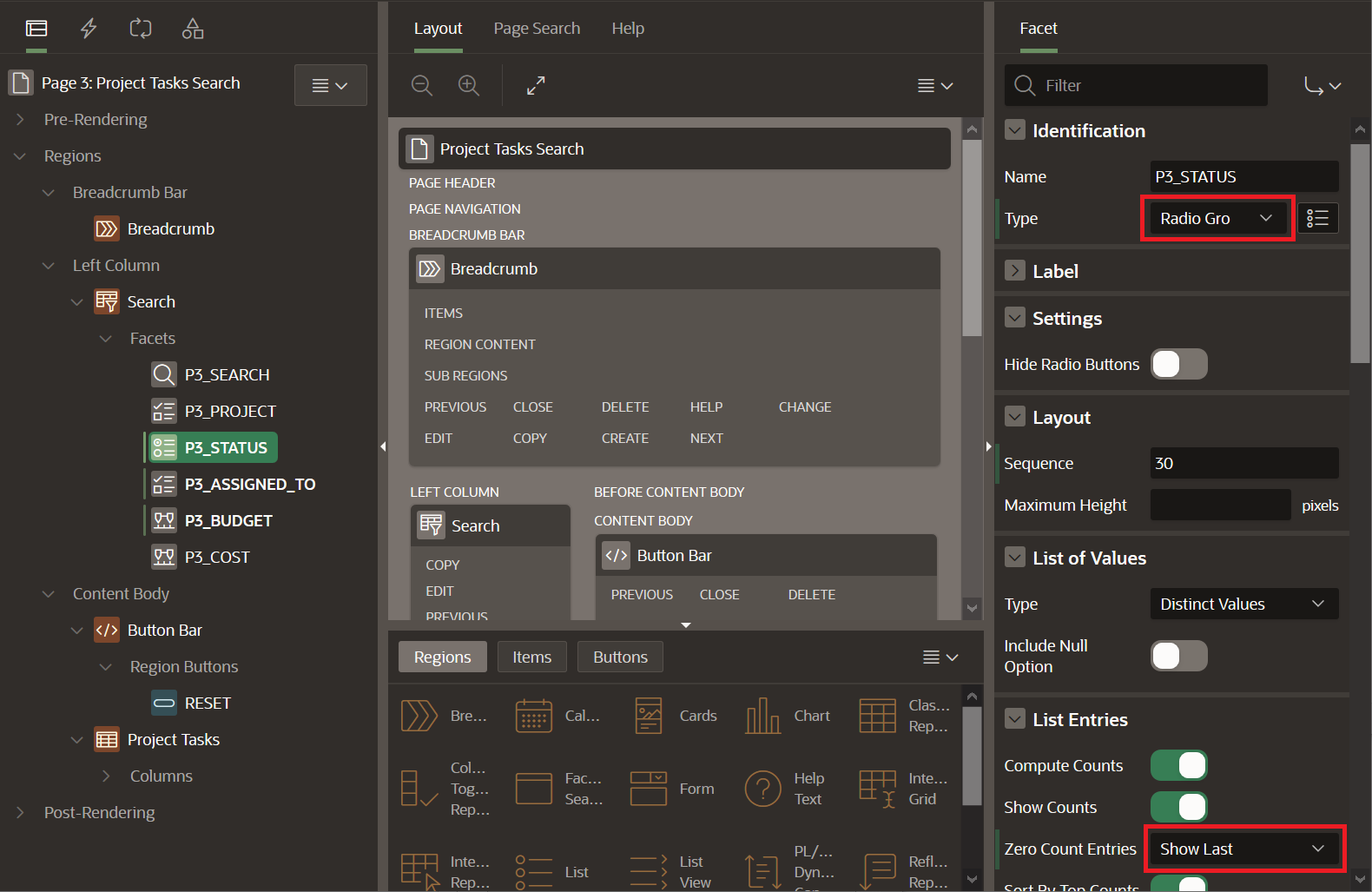Click the RESET button icon in tree
Screen dimensions: 1372x892
(164, 703)
